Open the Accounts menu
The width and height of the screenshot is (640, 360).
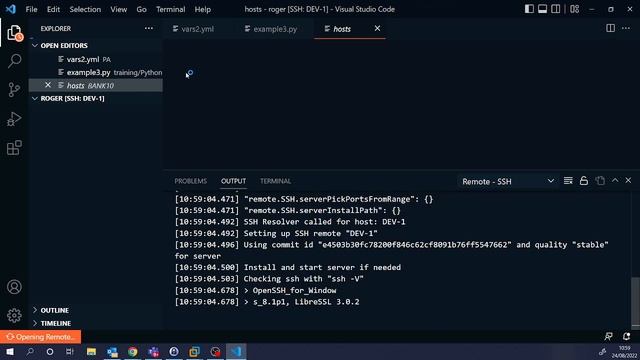point(14,287)
